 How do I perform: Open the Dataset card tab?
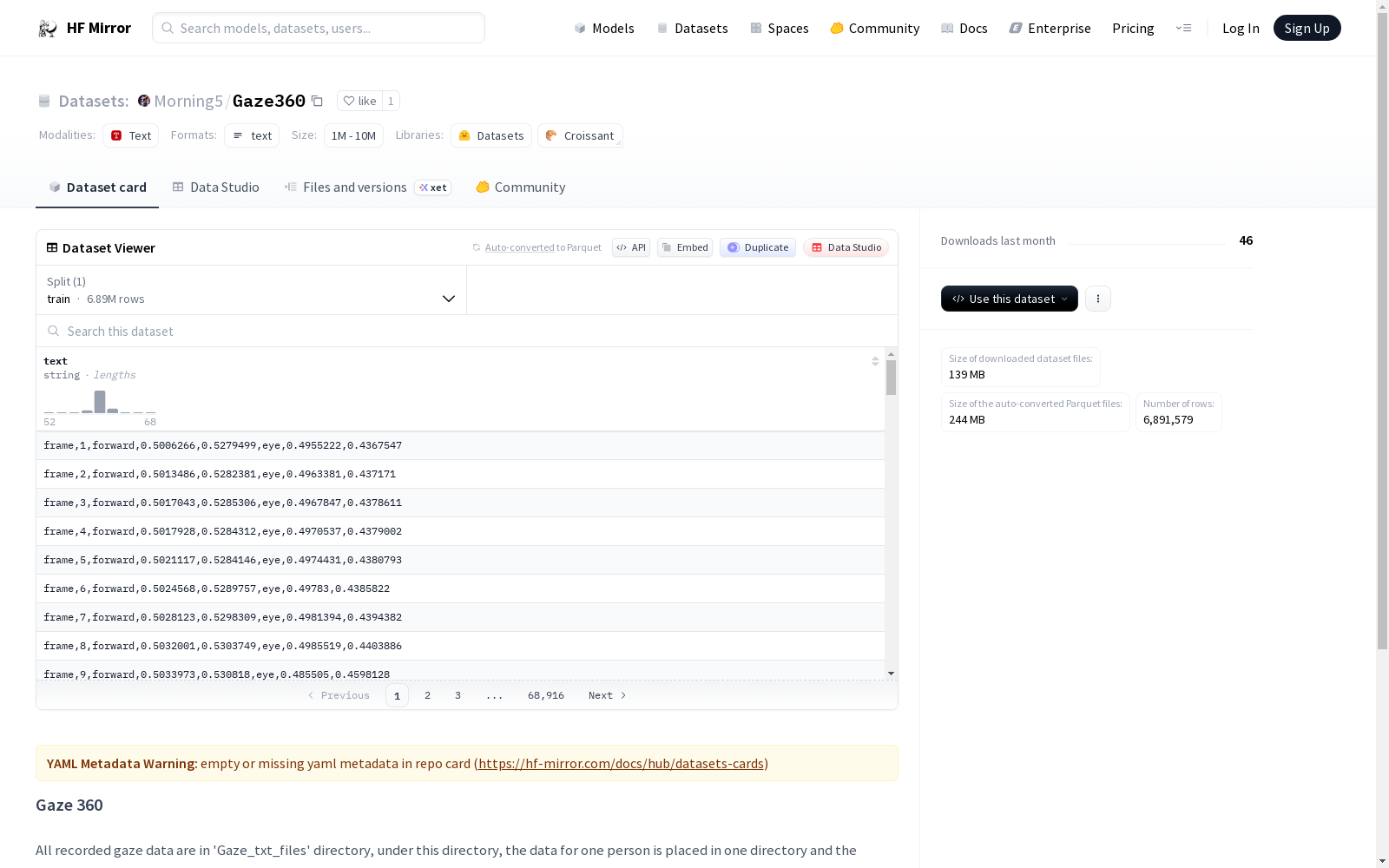pos(97,187)
